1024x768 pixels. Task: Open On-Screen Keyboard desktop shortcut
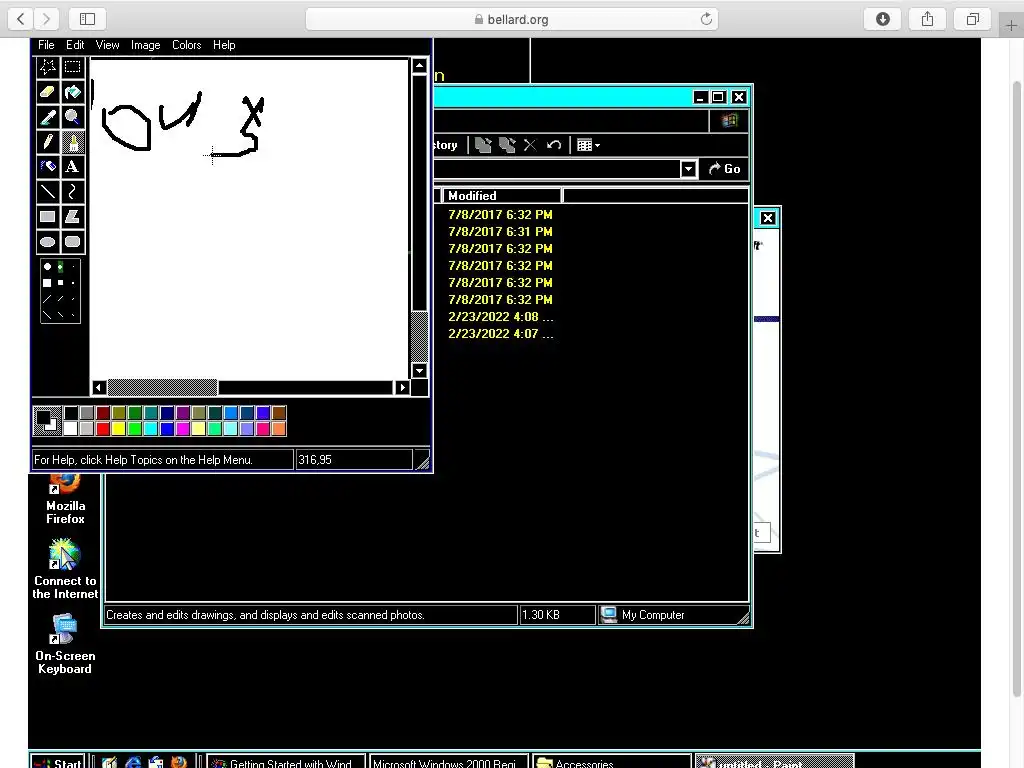65,644
